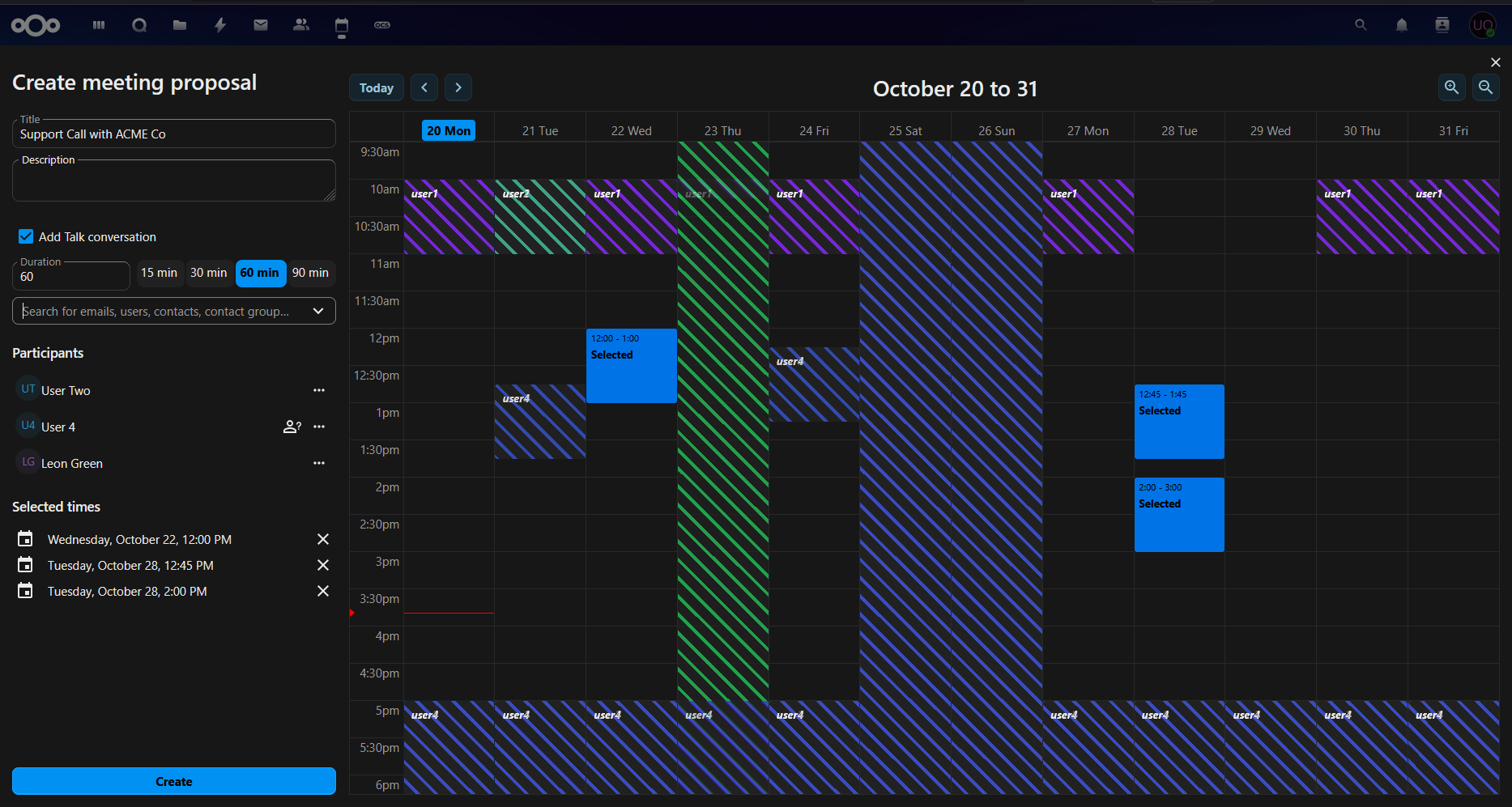Open the Mail app
The height and width of the screenshot is (807, 1512).
click(261, 24)
